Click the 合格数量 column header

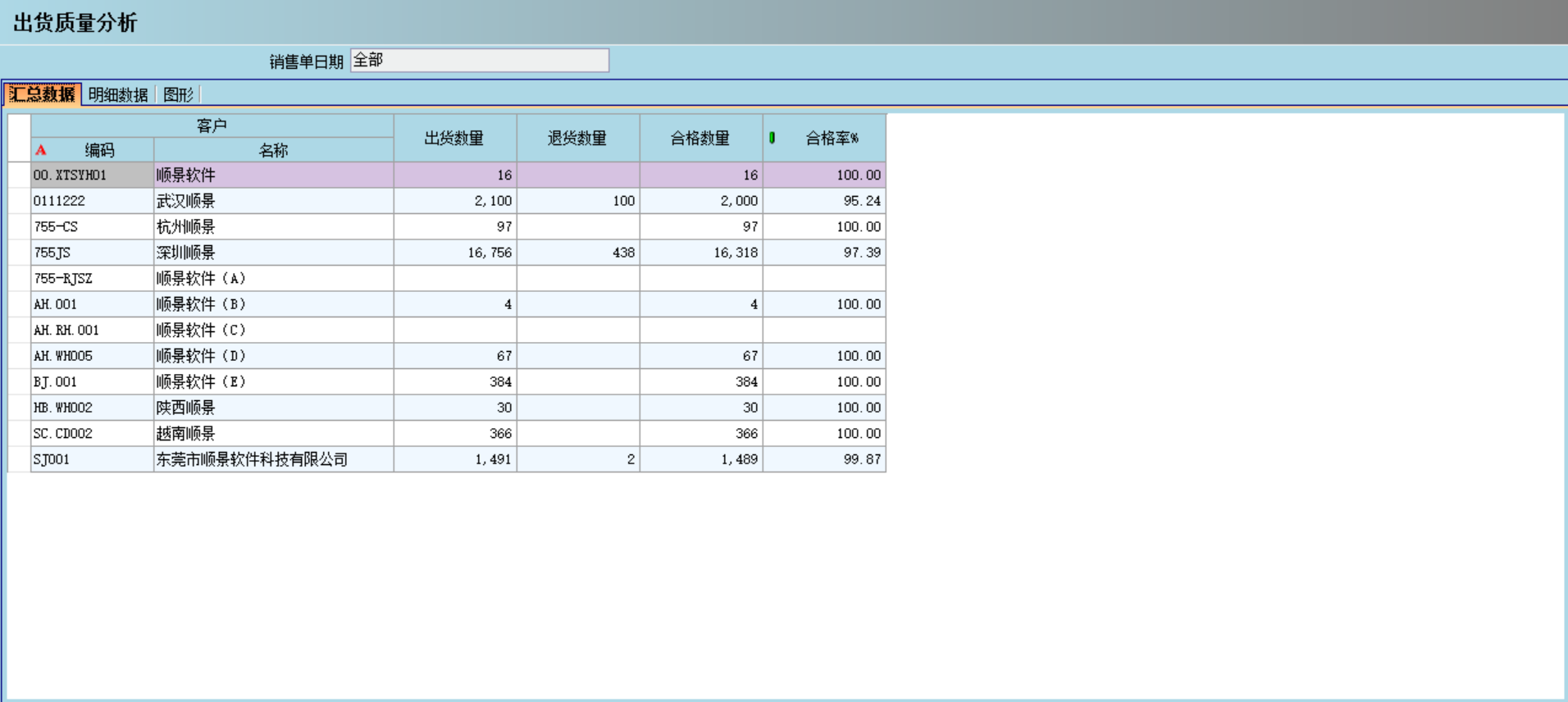[x=701, y=138]
